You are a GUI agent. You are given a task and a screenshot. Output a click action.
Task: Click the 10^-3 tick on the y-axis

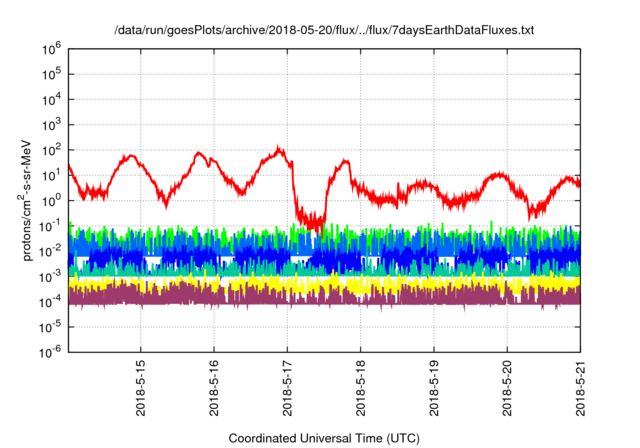(x=50, y=275)
